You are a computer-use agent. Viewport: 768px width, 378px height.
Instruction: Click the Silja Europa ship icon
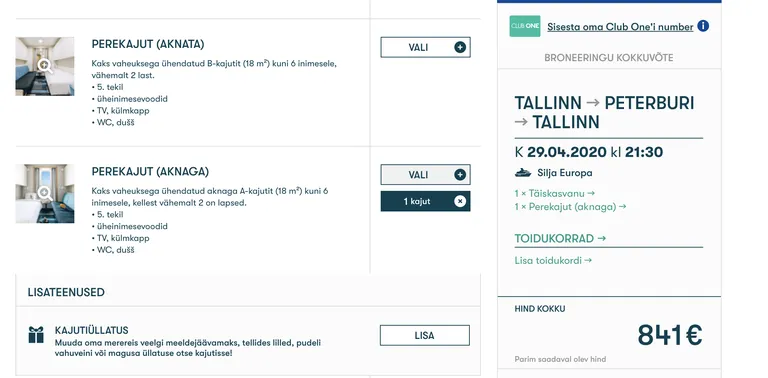[523, 173]
